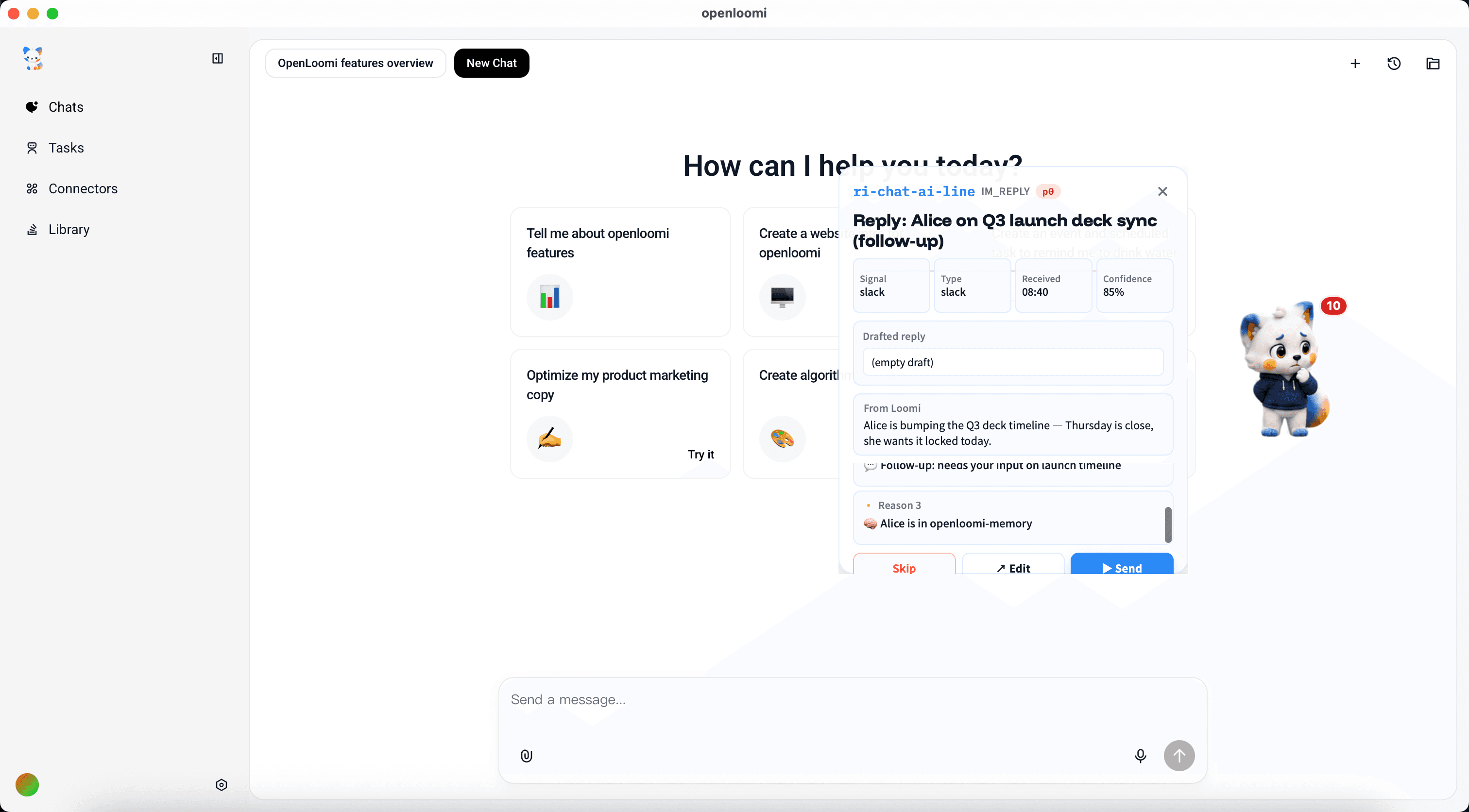
Task: Click the ri-chat-ai-line label
Action: point(914,192)
